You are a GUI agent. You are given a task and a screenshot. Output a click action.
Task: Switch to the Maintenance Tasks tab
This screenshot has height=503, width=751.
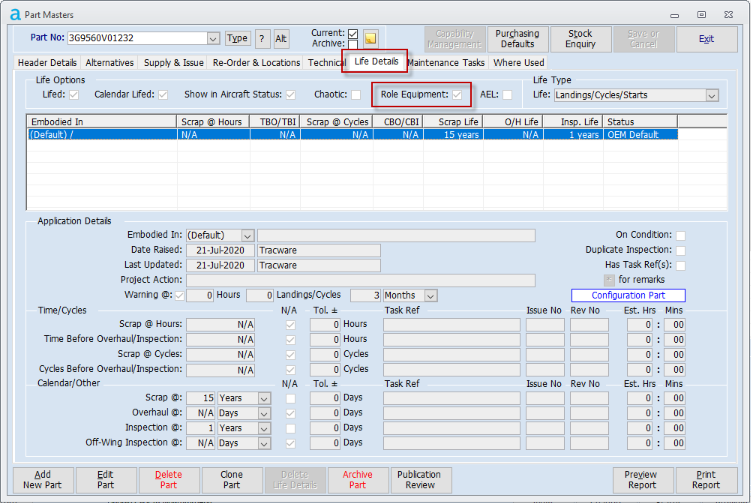[x=446, y=63]
